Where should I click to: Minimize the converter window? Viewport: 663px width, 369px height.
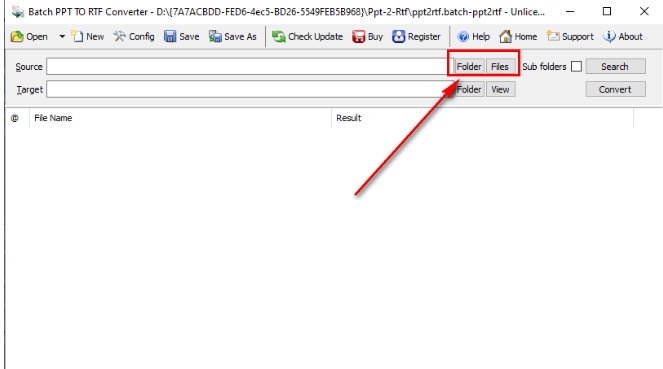570,11
